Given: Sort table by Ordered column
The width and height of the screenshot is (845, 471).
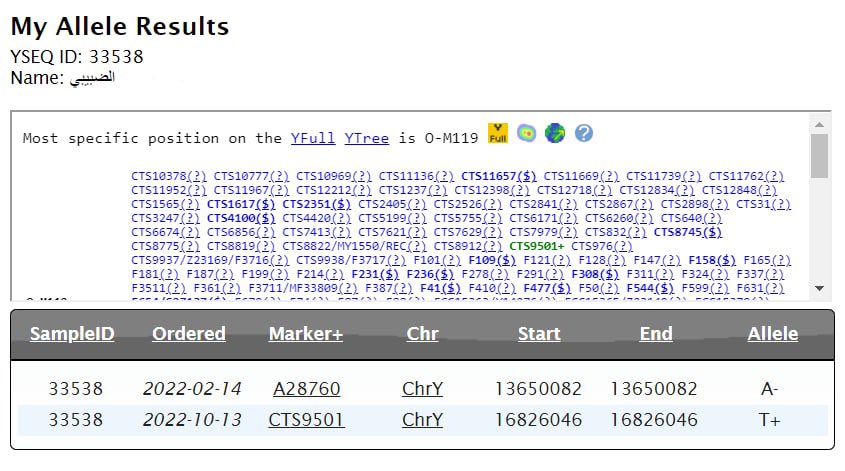Looking at the screenshot, I should pyautogui.click(x=189, y=334).
